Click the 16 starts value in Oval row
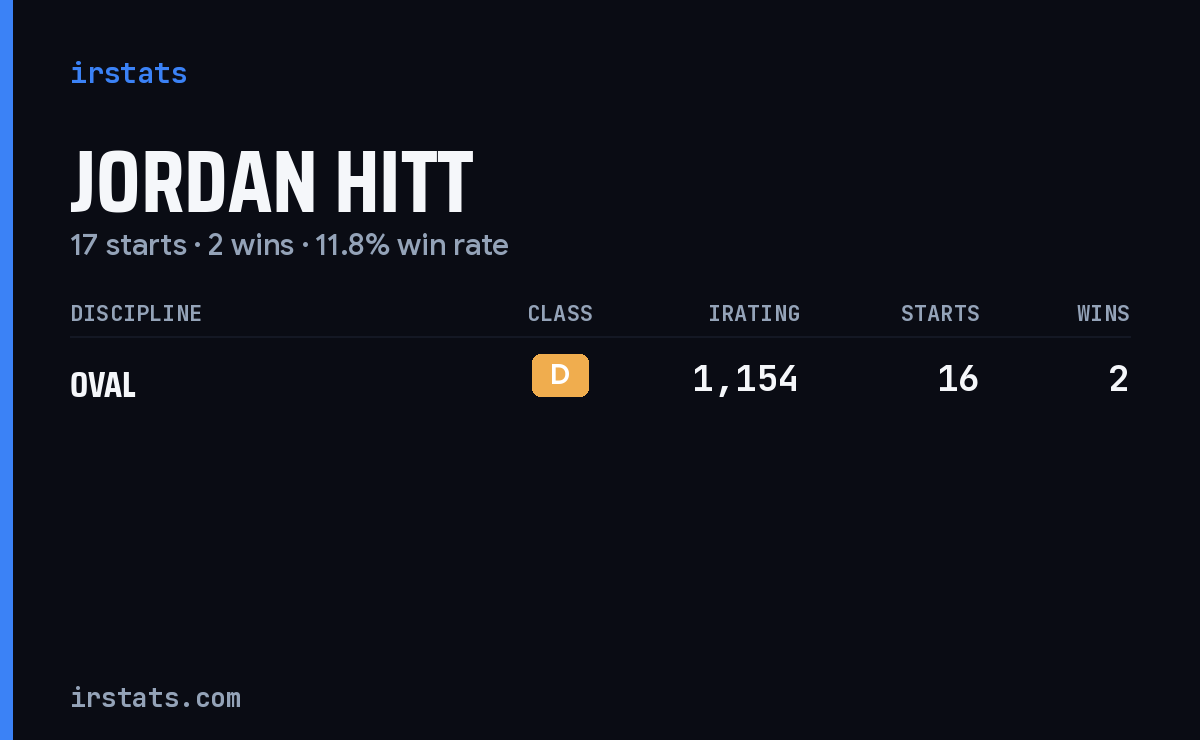The width and height of the screenshot is (1200, 740). tap(958, 379)
